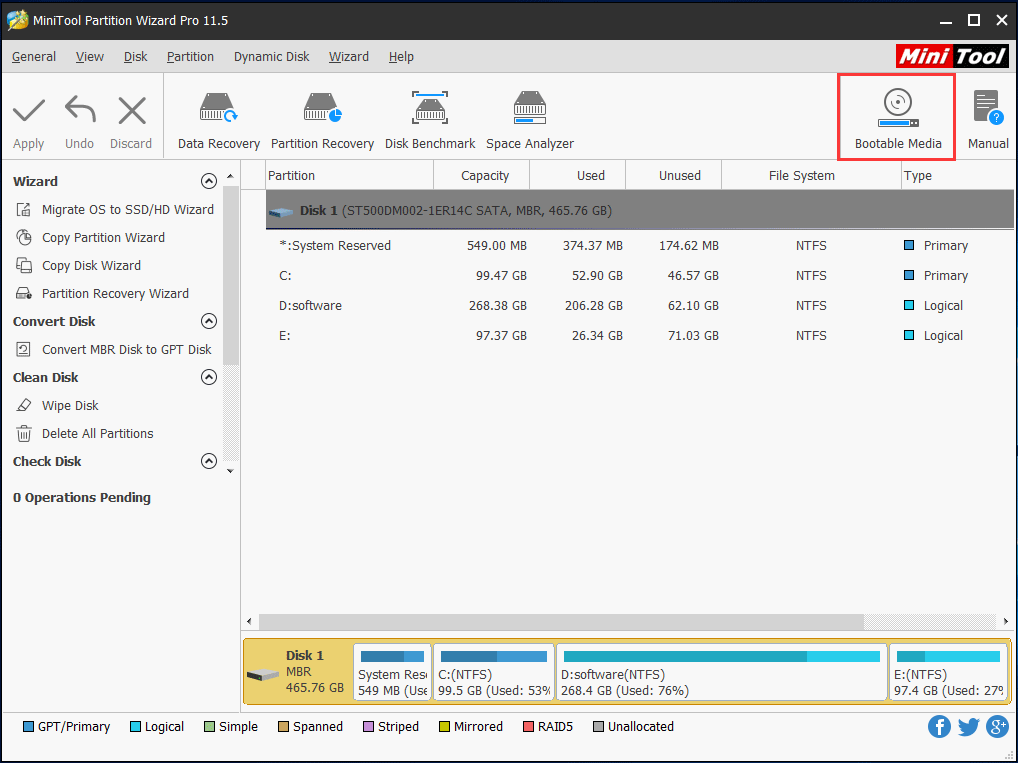
Task: Sort by Type column header
Action: [x=958, y=175]
